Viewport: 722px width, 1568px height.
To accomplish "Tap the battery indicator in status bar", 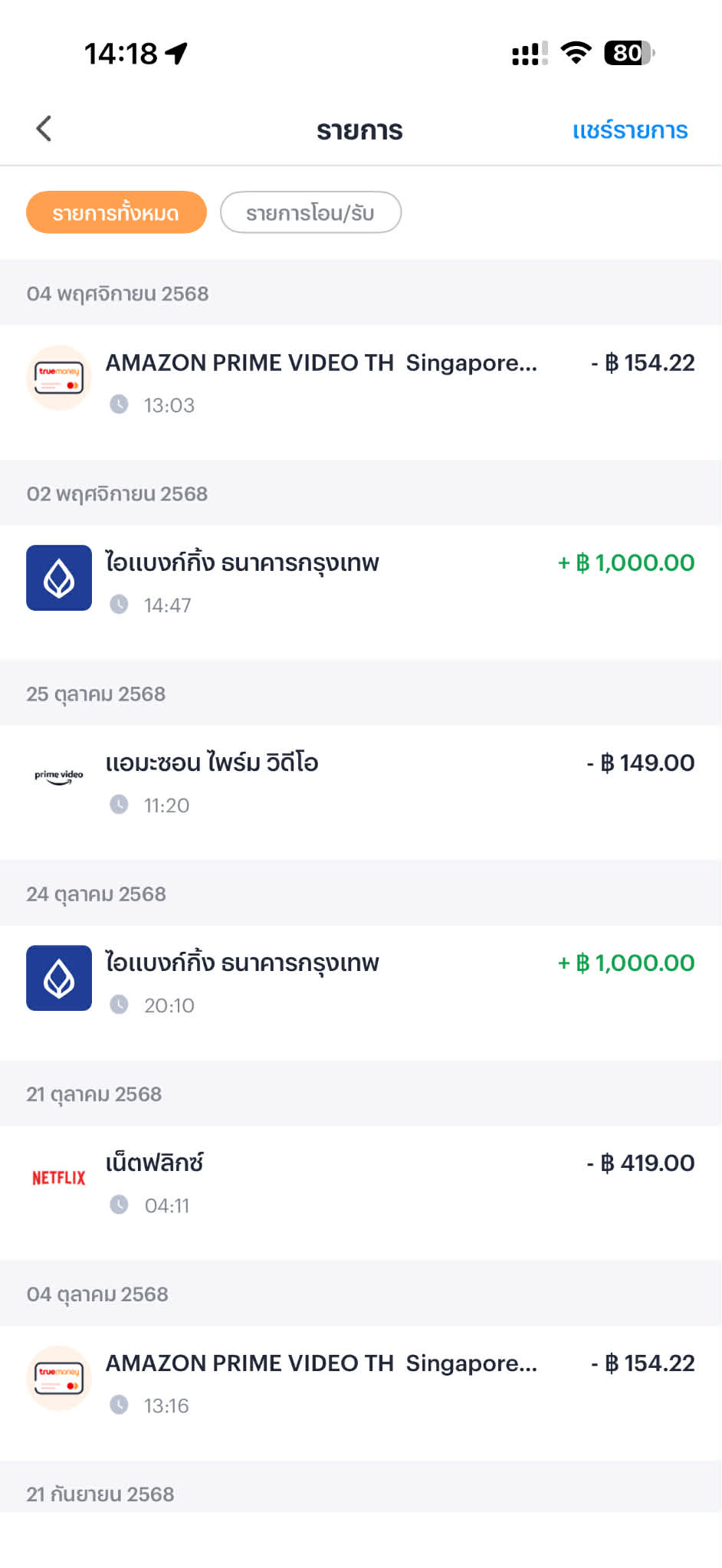I will coord(628,53).
